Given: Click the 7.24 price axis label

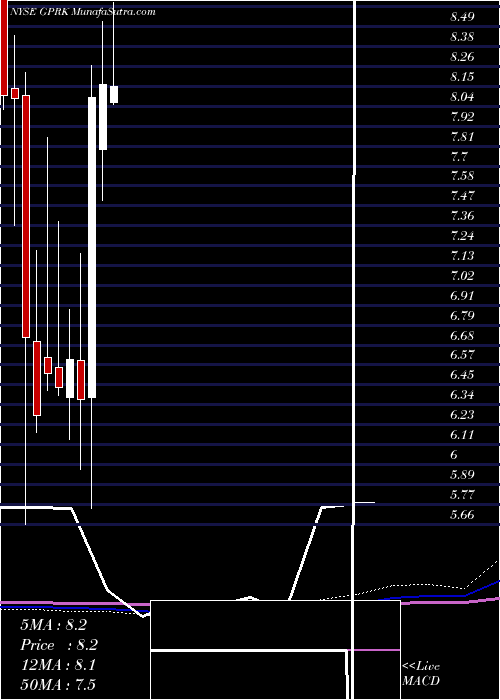Looking at the screenshot, I should 462,236.
